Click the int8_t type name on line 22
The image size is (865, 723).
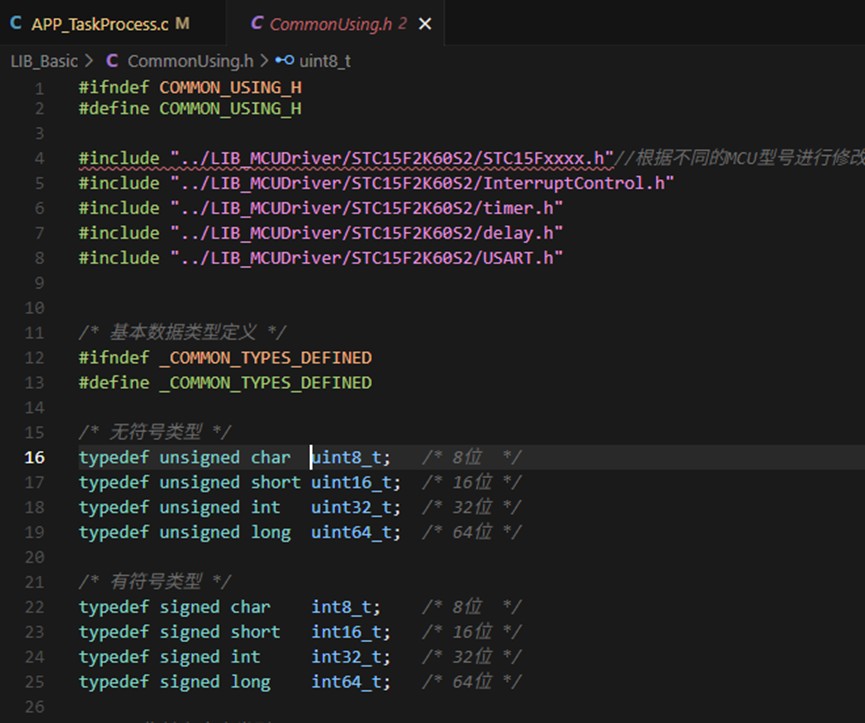coord(341,607)
